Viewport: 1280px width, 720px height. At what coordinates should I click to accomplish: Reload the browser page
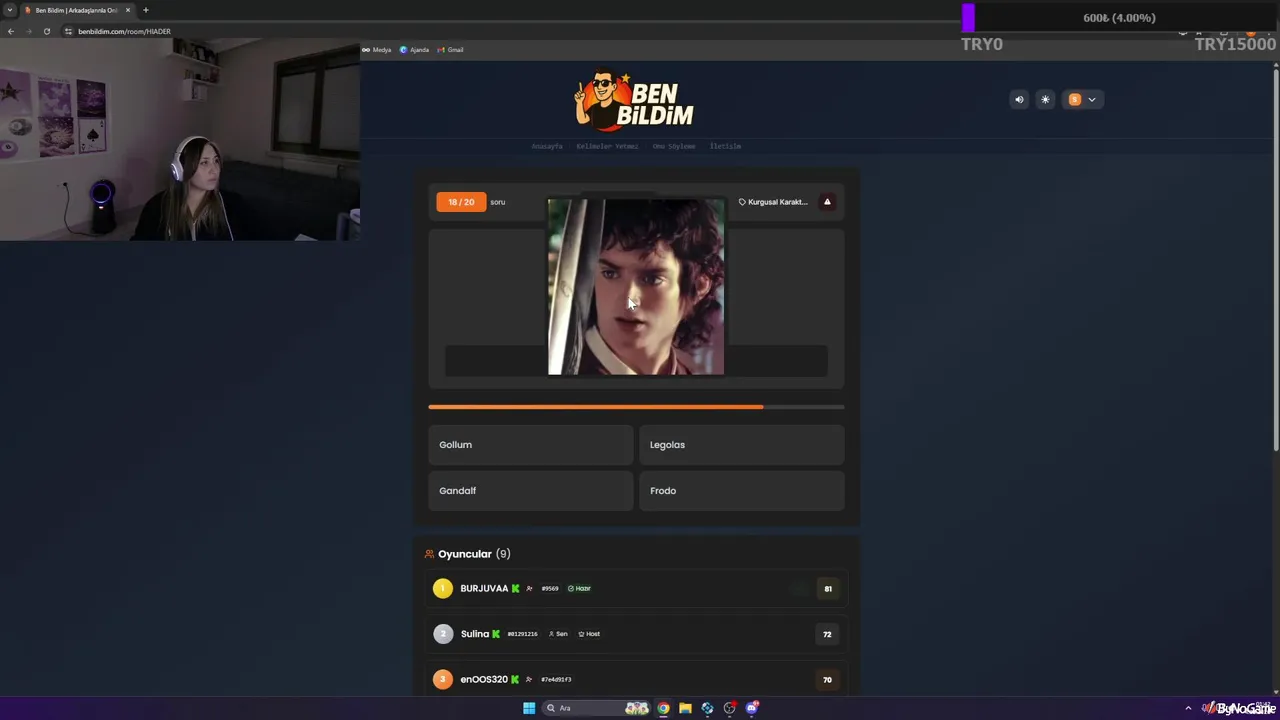coord(46,31)
